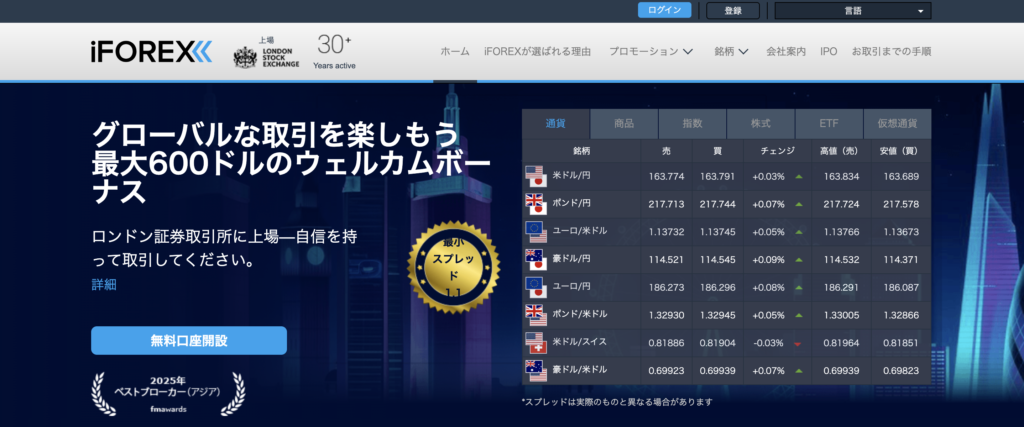Switch to the 商品 tab
Image resolution: width=1024 pixels, height=427 pixels.
pos(624,123)
